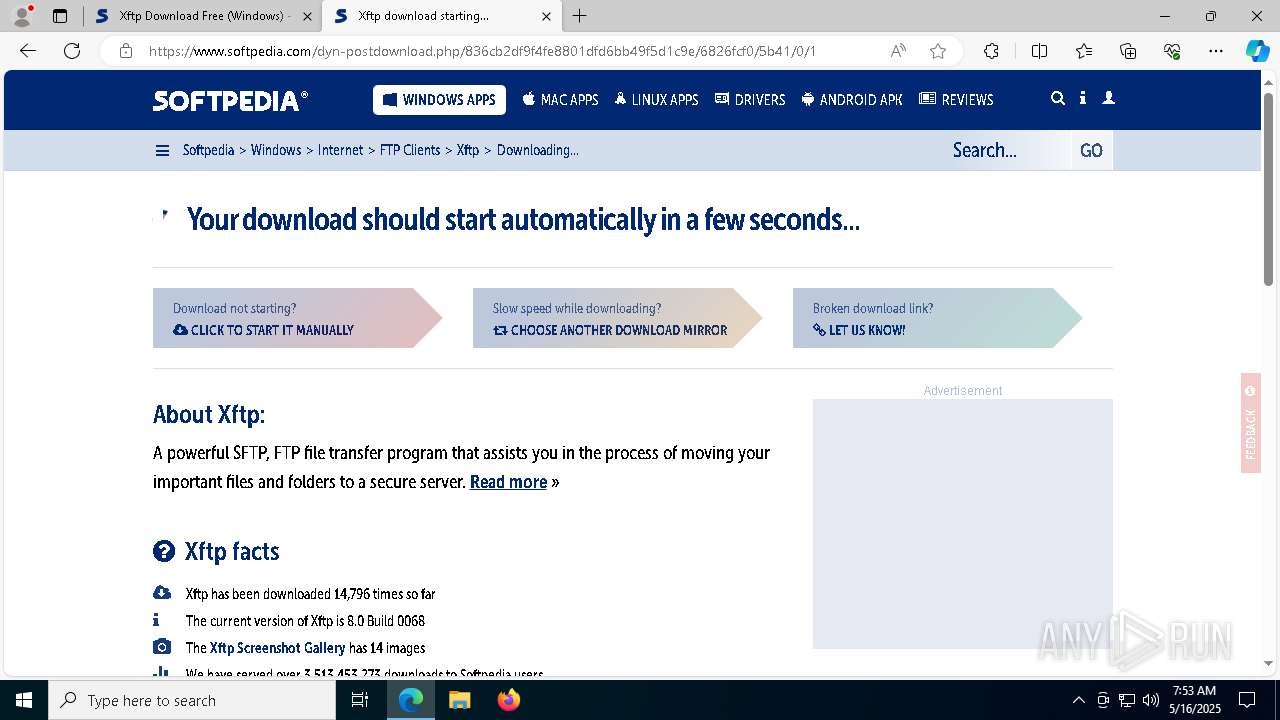Click the GO search button

click(x=1091, y=150)
